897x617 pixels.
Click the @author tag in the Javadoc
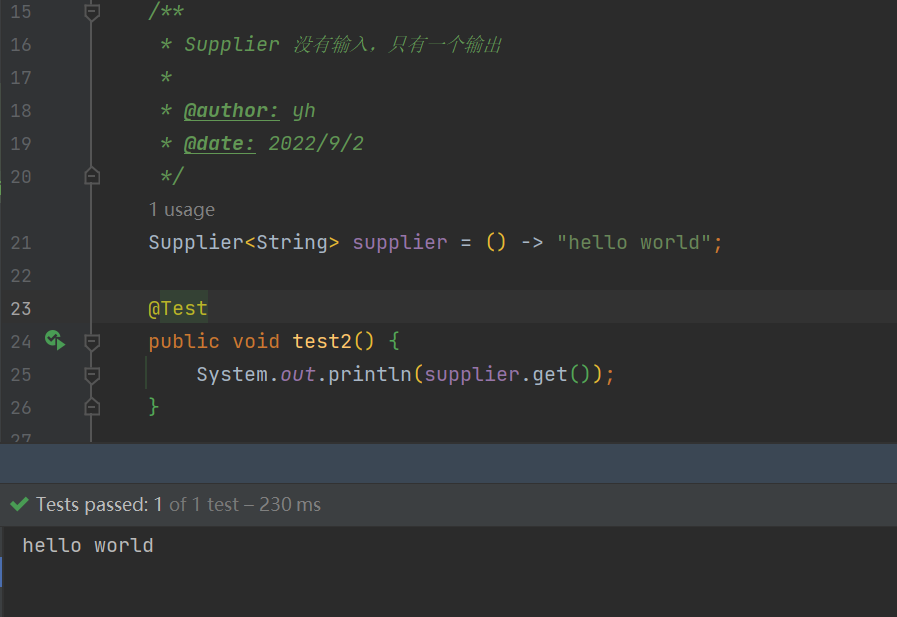pos(232,110)
